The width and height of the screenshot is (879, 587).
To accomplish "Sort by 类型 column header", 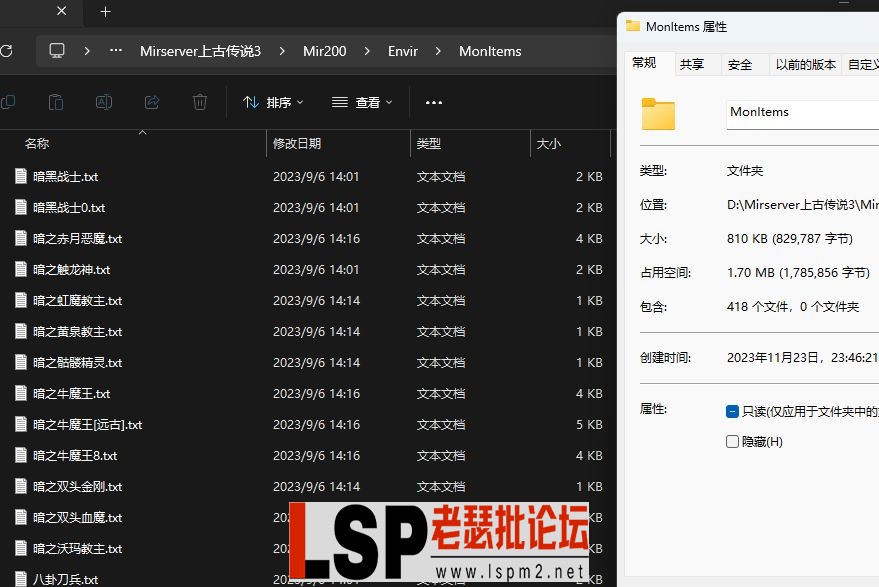I will [x=429, y=144].
